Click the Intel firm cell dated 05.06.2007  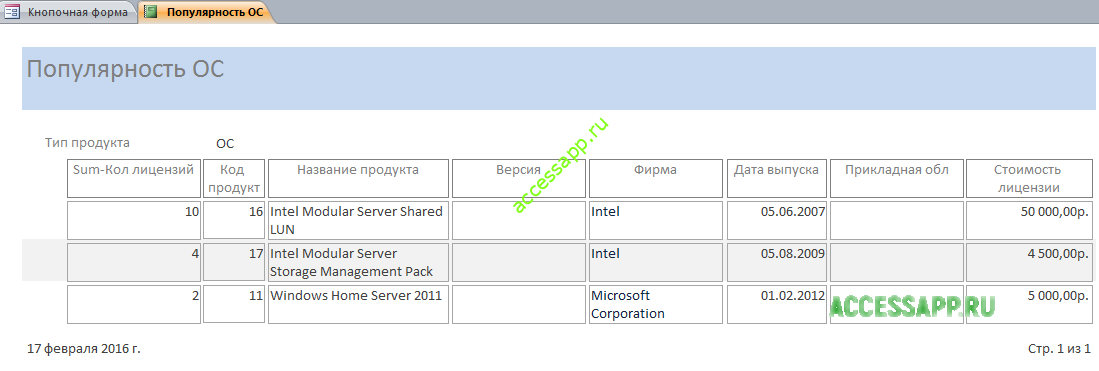coord(655,220)
